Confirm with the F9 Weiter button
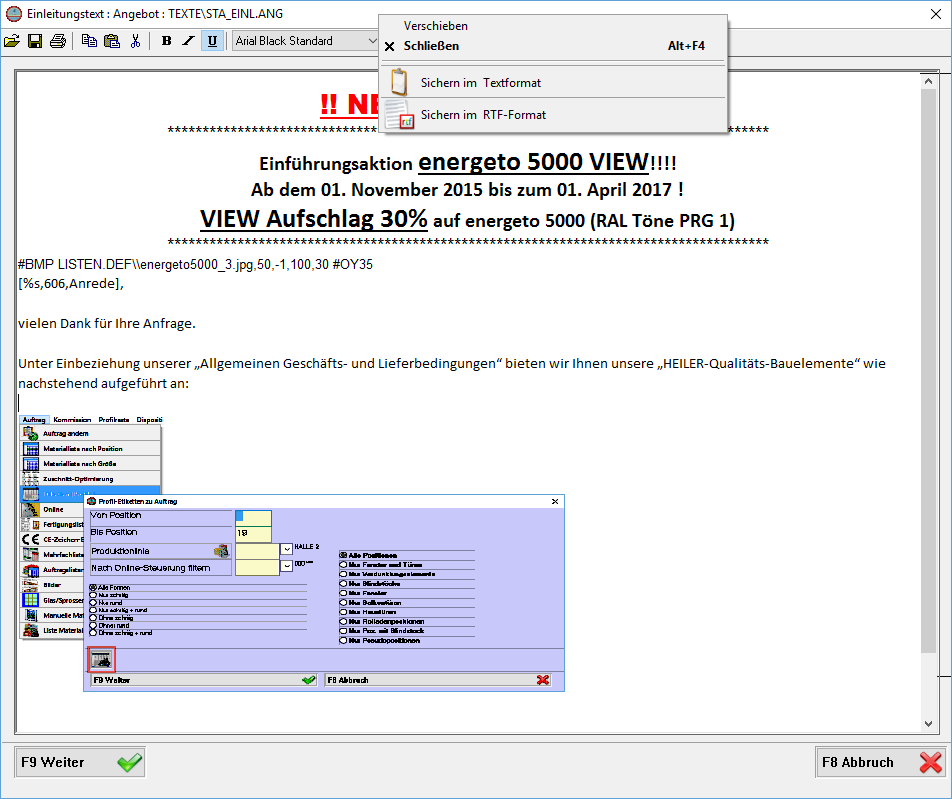The image size is (952, 799). tap(80, 763)
